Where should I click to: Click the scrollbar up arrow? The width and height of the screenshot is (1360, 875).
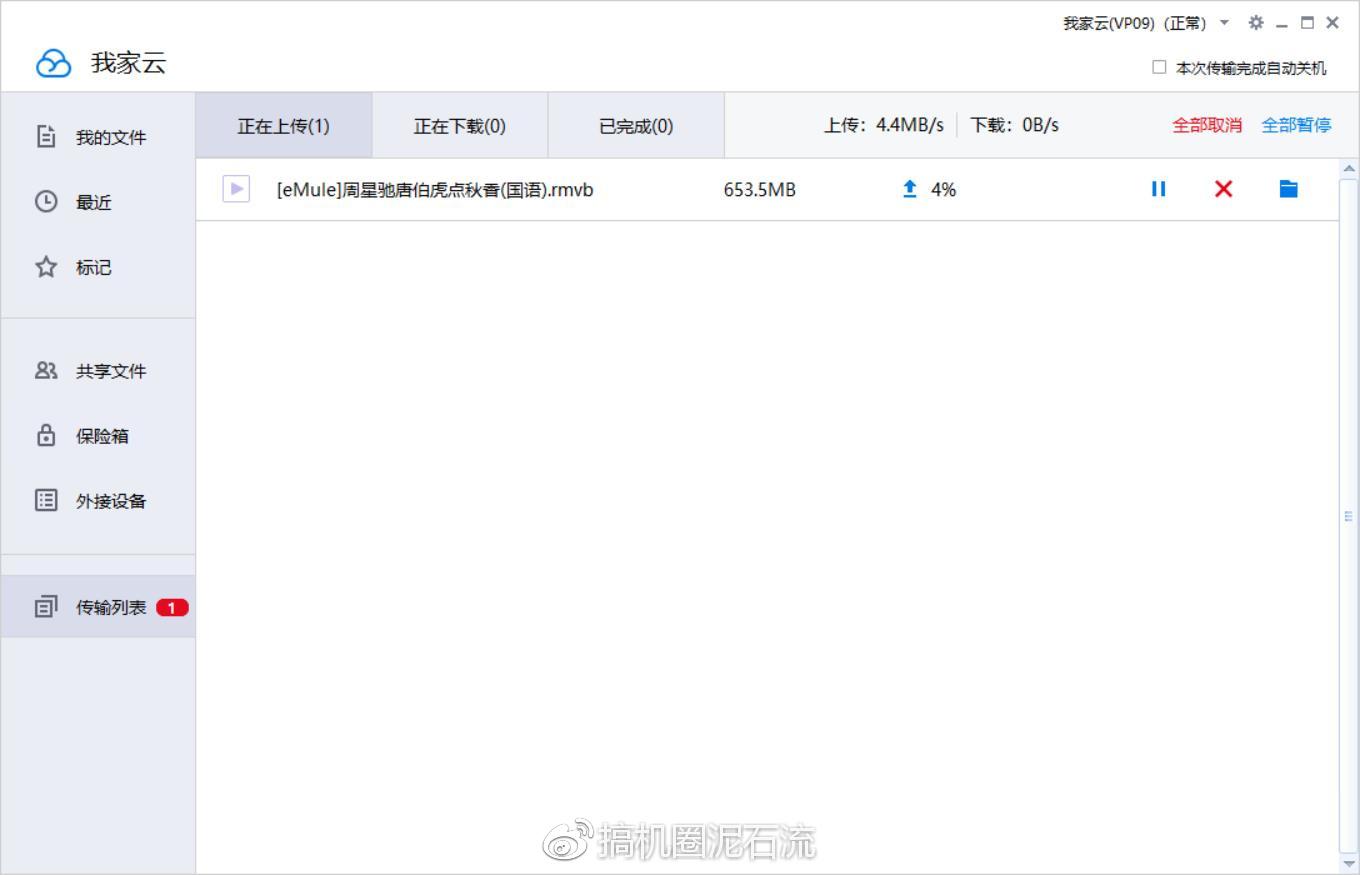1348,168
